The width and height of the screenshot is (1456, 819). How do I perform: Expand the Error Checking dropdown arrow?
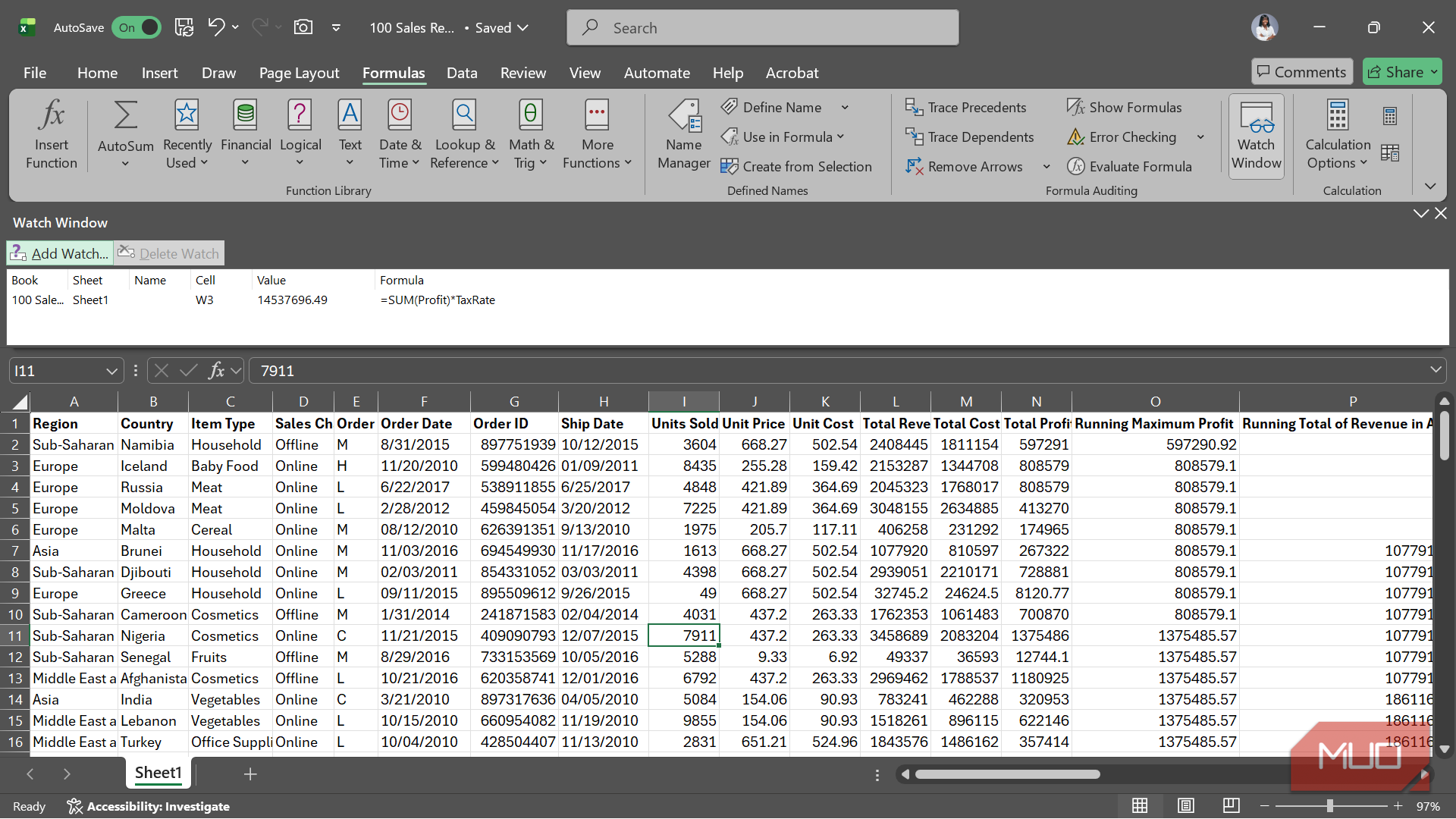(1200, 137)
